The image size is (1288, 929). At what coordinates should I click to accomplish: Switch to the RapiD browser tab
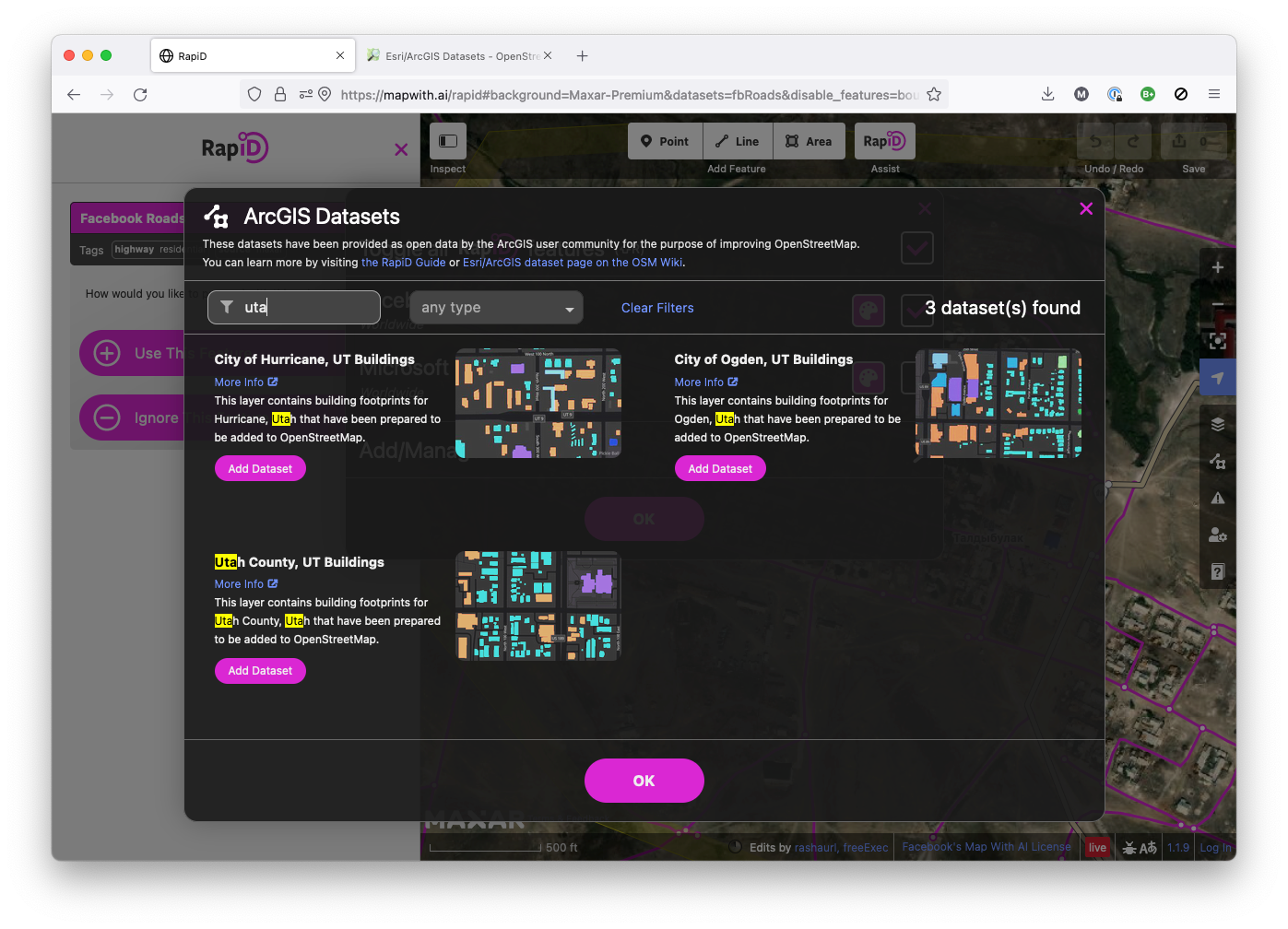pos(253,55)
